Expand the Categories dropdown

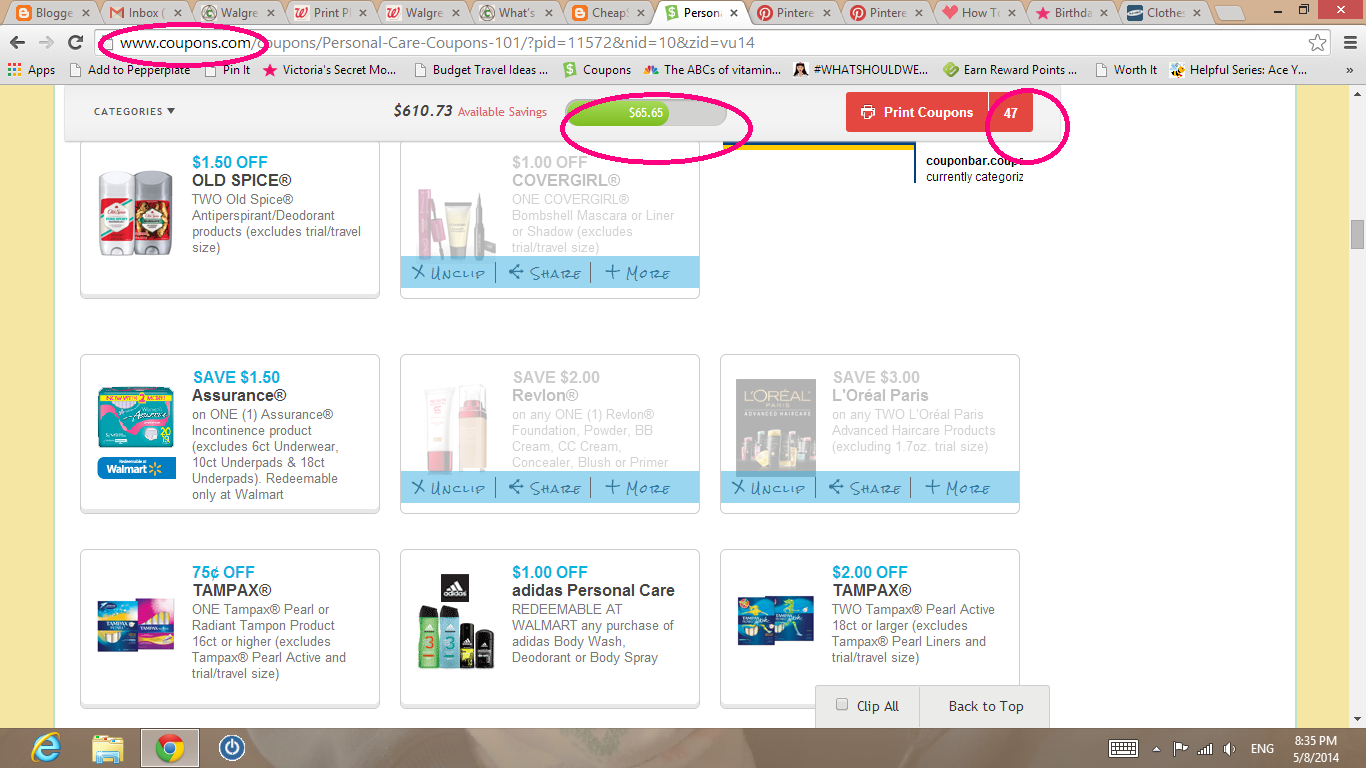pos(134,112)
